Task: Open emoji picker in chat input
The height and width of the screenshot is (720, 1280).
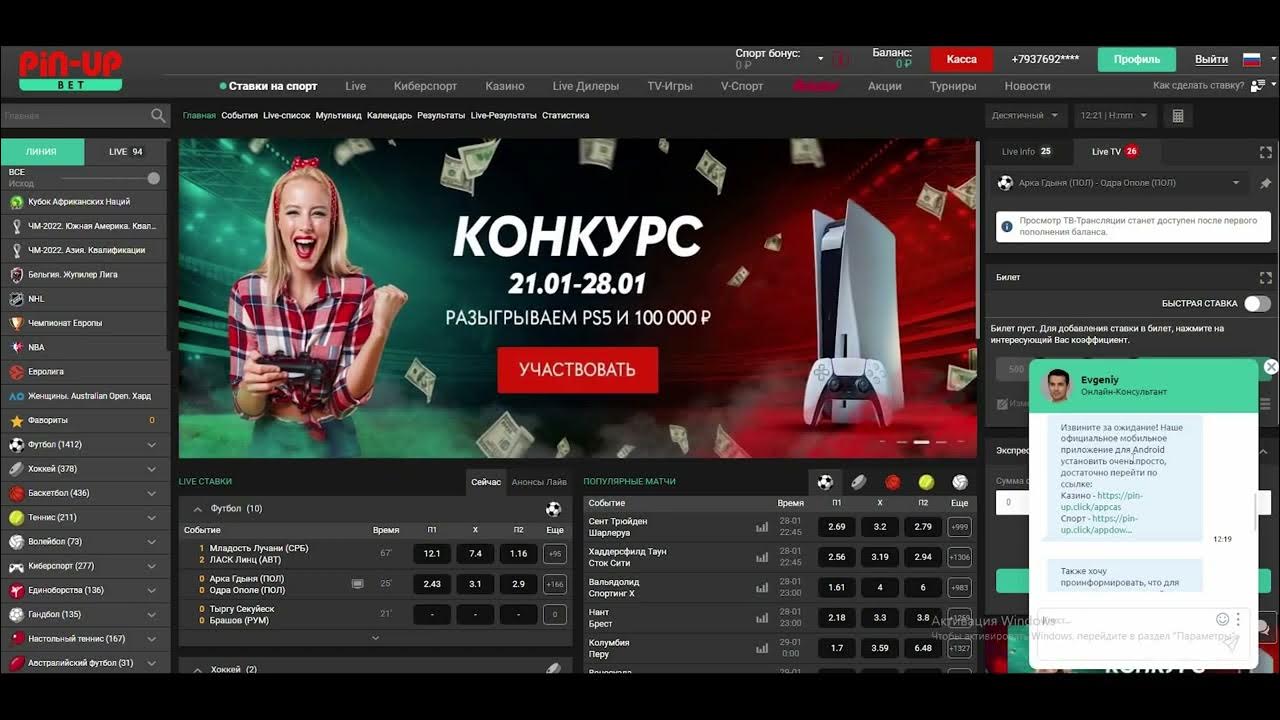Action: [x=1222, y=619]
